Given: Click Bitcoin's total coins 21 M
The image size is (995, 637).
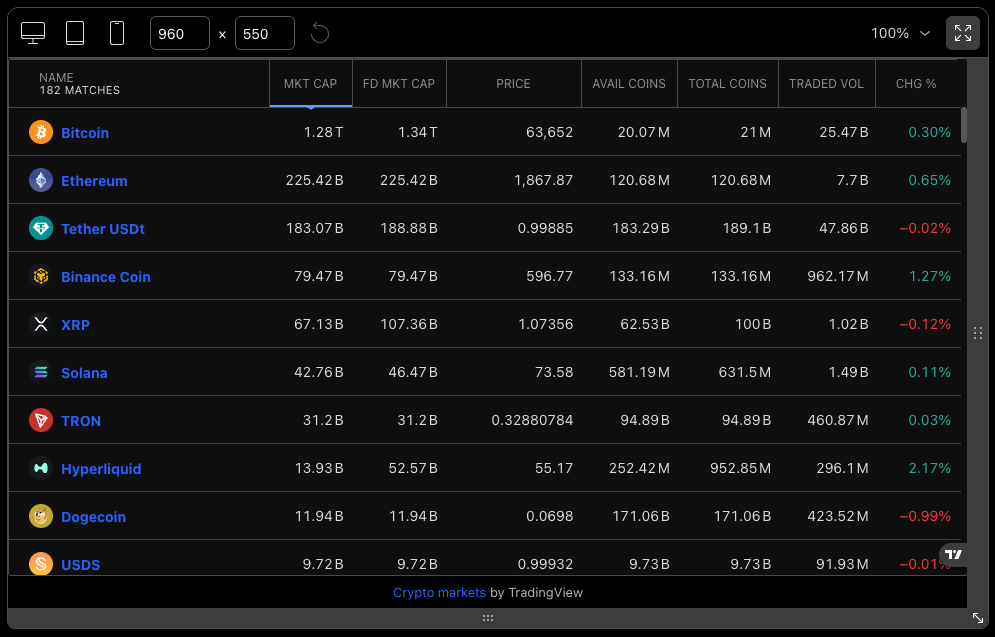Looking at the screenshot, I should [755, 132].
